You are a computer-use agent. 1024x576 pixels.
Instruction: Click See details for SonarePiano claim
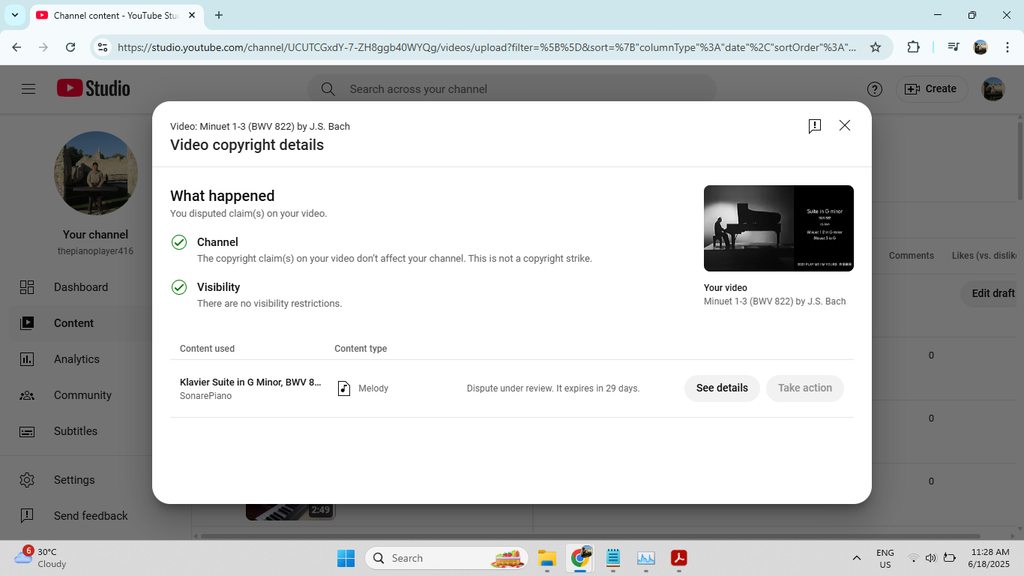[722, 388]
